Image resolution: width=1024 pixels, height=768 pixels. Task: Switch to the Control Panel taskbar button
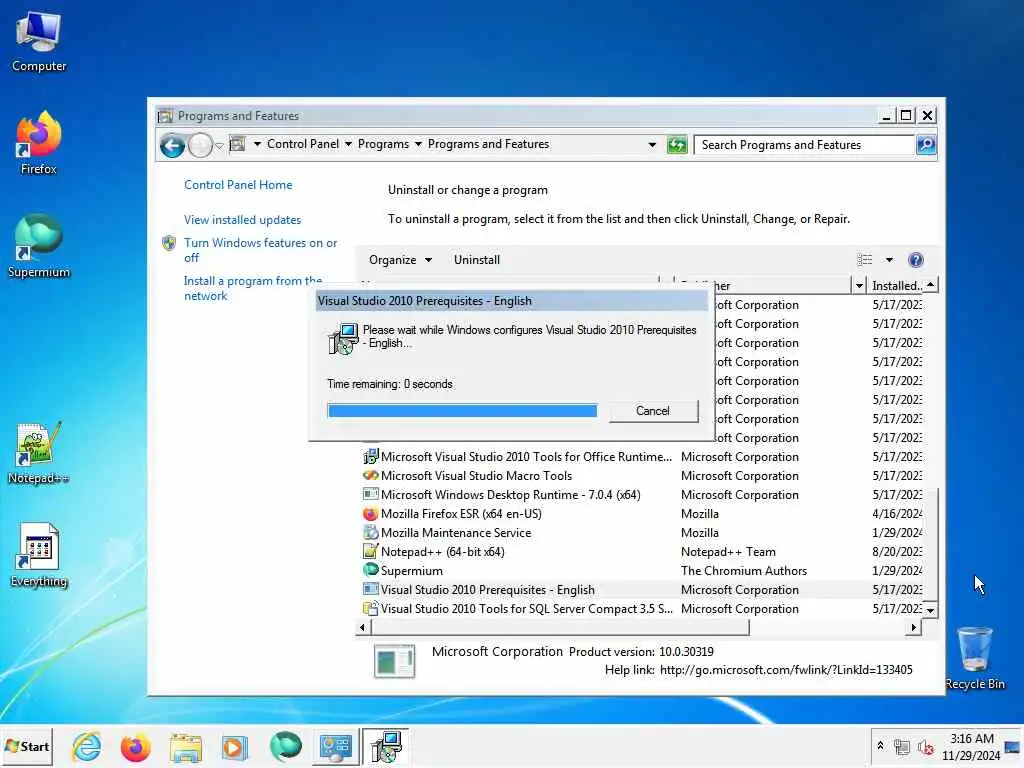click(336, 746)
